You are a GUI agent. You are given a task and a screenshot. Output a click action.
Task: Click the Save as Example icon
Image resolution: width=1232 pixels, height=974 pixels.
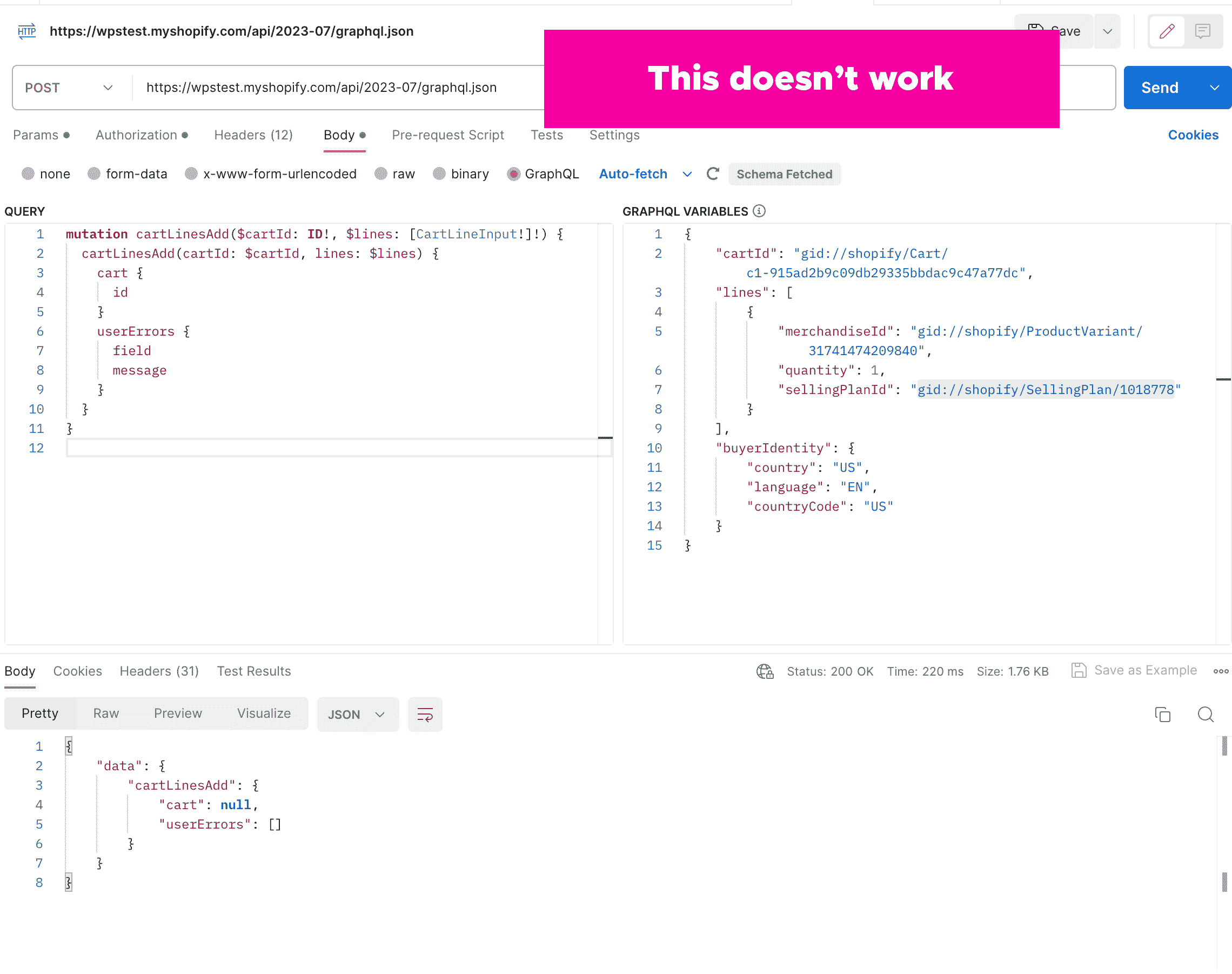click(x=1079, y=671)
